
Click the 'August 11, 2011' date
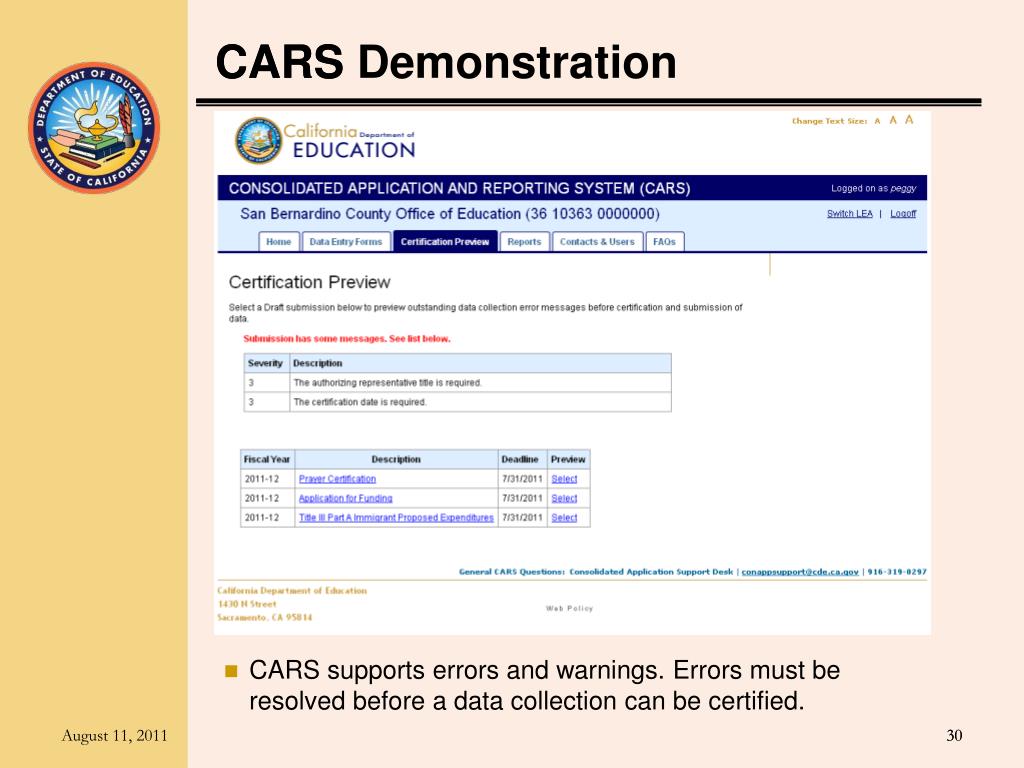[x=114, y=736]
